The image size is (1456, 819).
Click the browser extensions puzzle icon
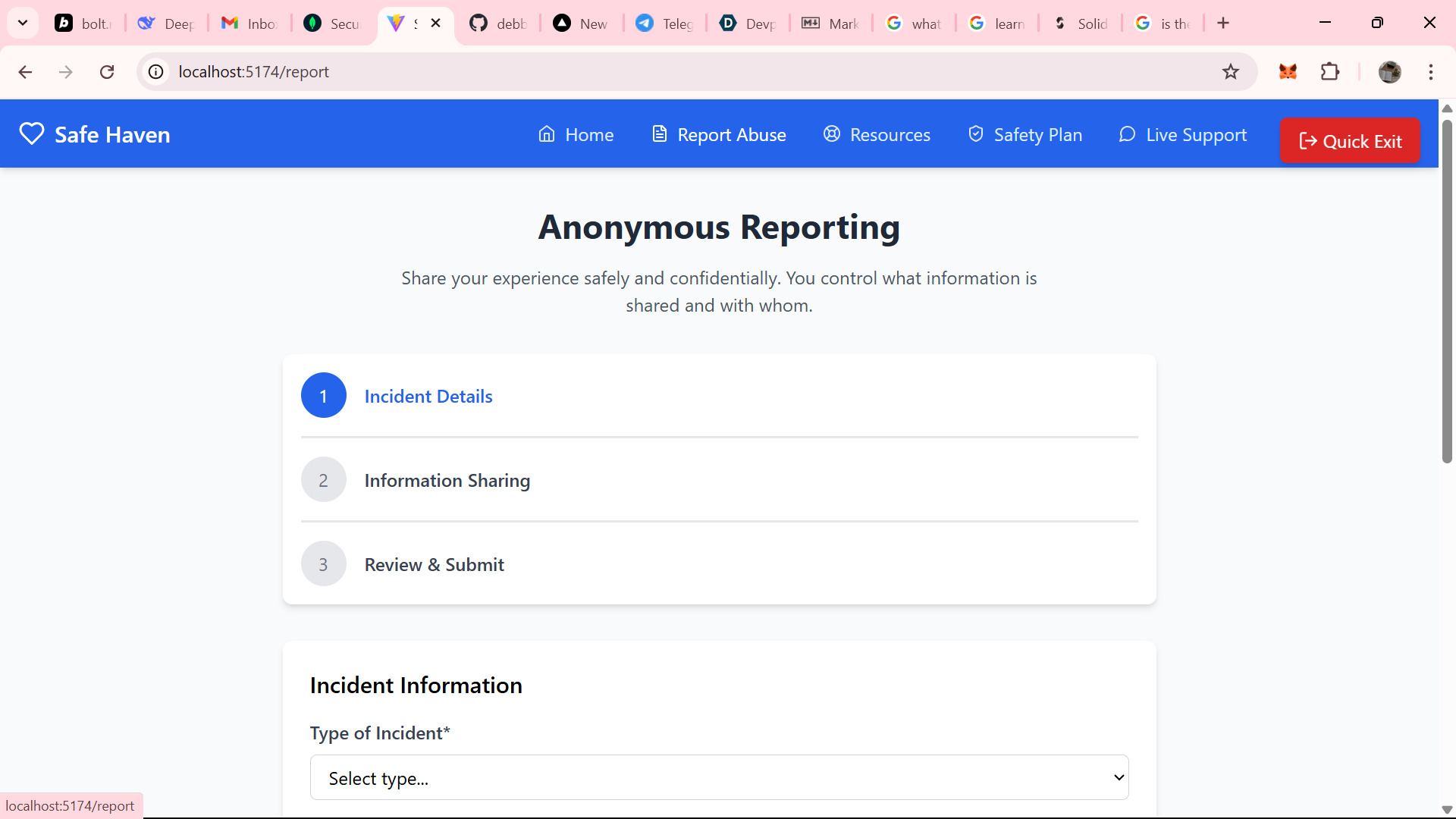click(1330, 72)
